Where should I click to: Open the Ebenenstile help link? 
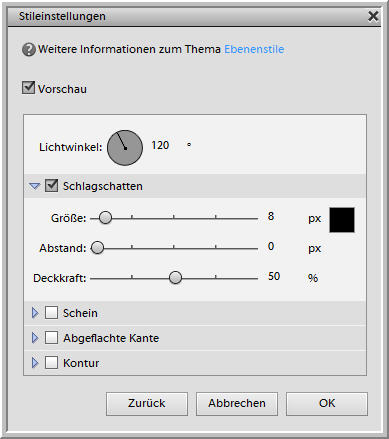coord(254,49)
